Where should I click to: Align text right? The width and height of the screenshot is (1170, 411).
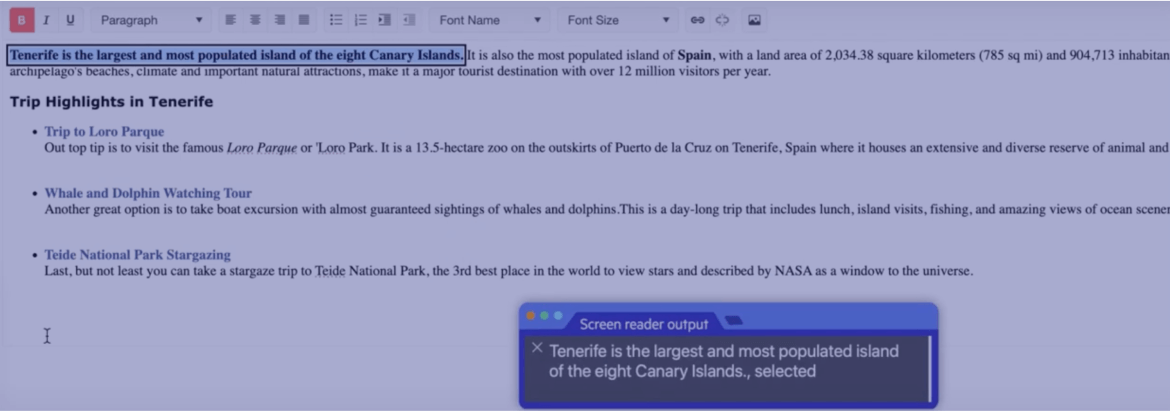pyautogui.click(x=280, y=20)
